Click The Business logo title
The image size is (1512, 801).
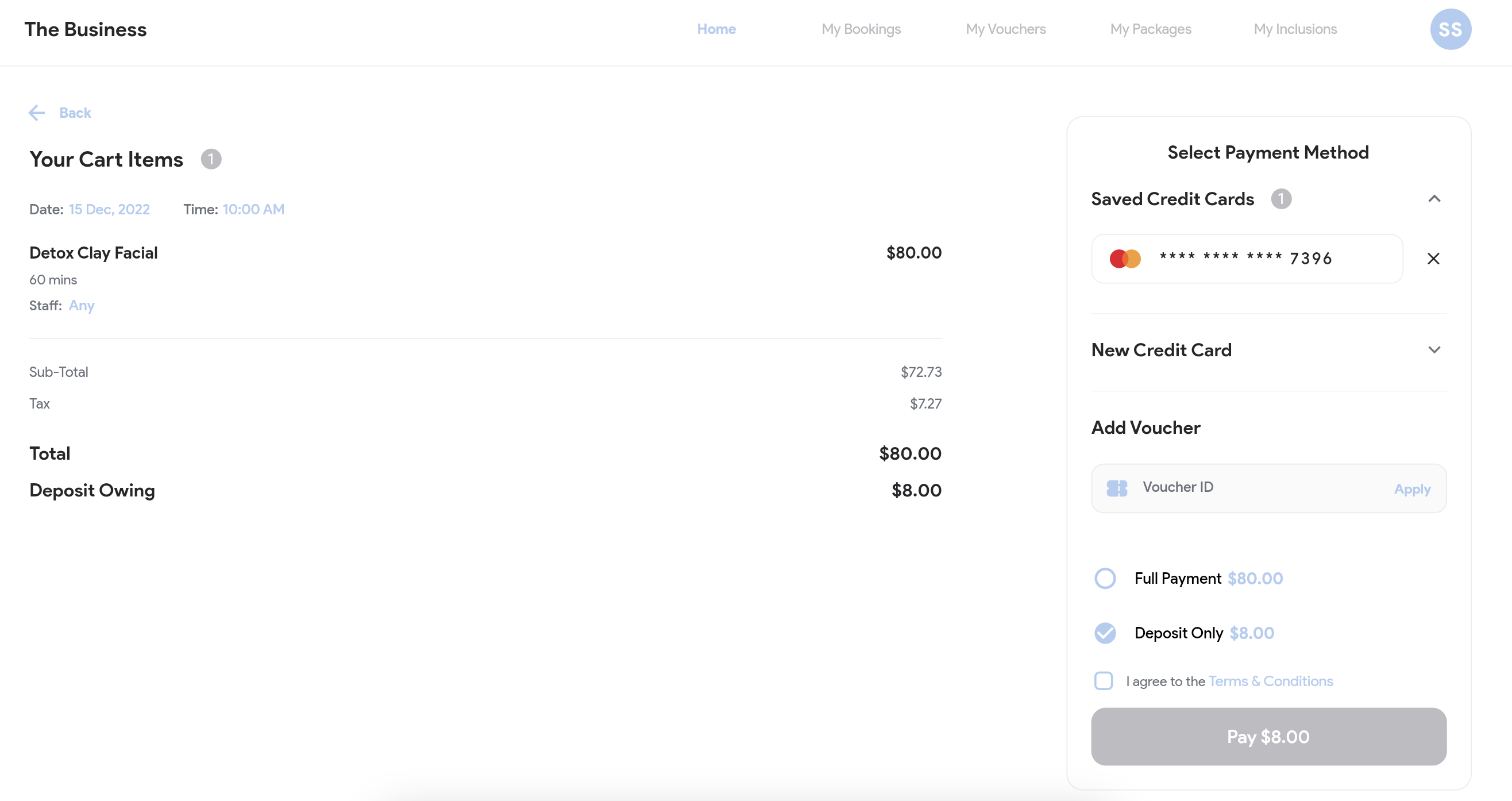(86, 29)
